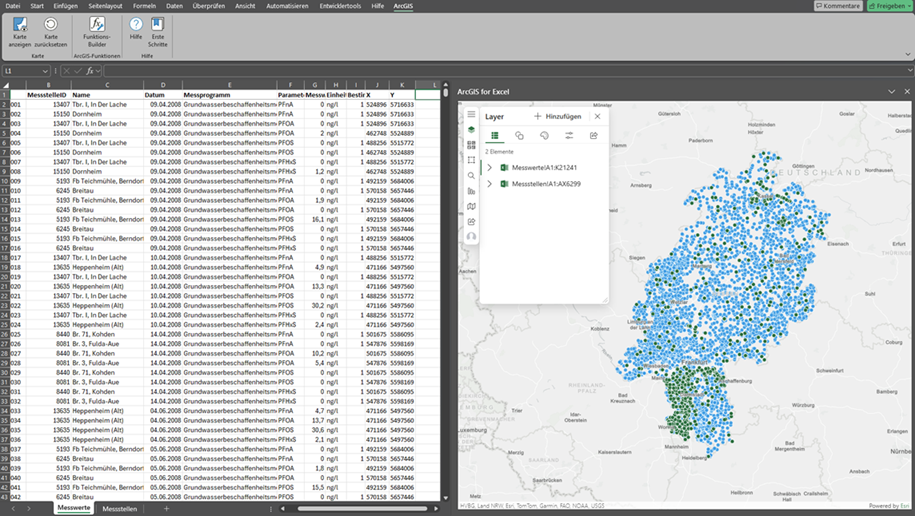Click the share icon in map sidebar
The width and height of the screenshot is (915, 516).
point(472,221)
